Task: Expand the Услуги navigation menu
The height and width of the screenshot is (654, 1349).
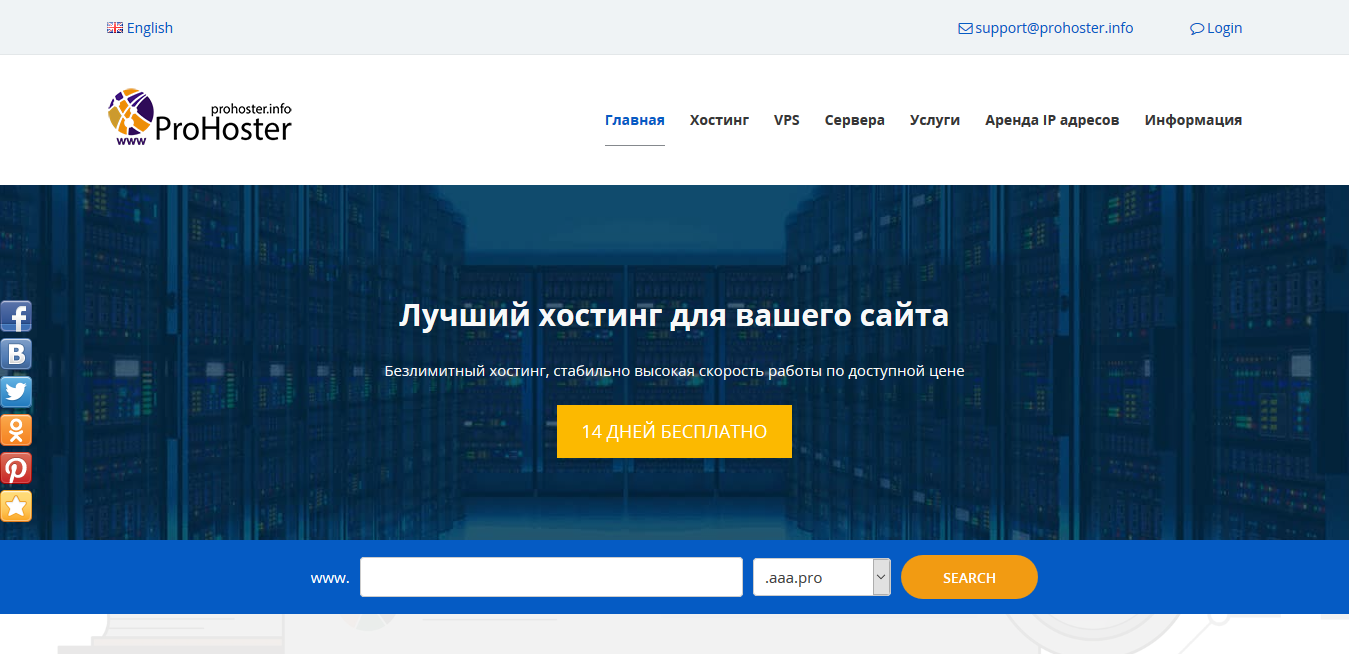Action: (934, 120)
